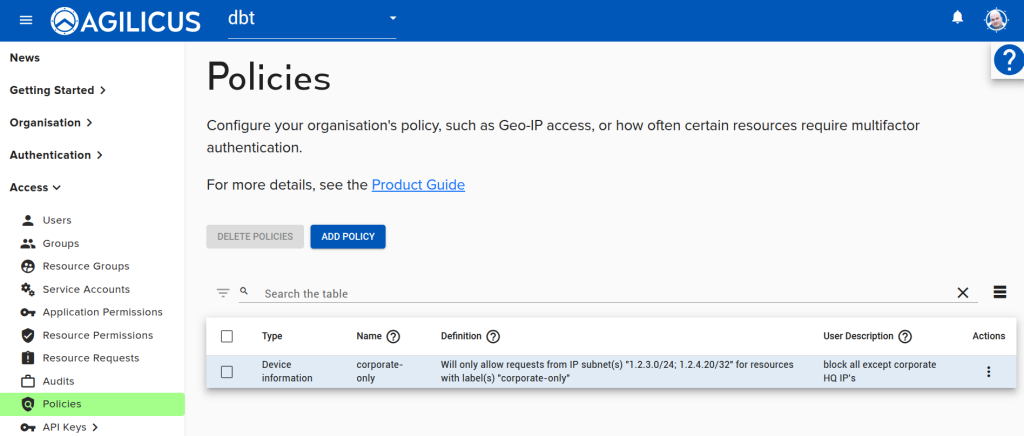This screenshot has width=1024, height=436.
Task: Open Audits in the sidebar
Action: [x=58, y=381]
